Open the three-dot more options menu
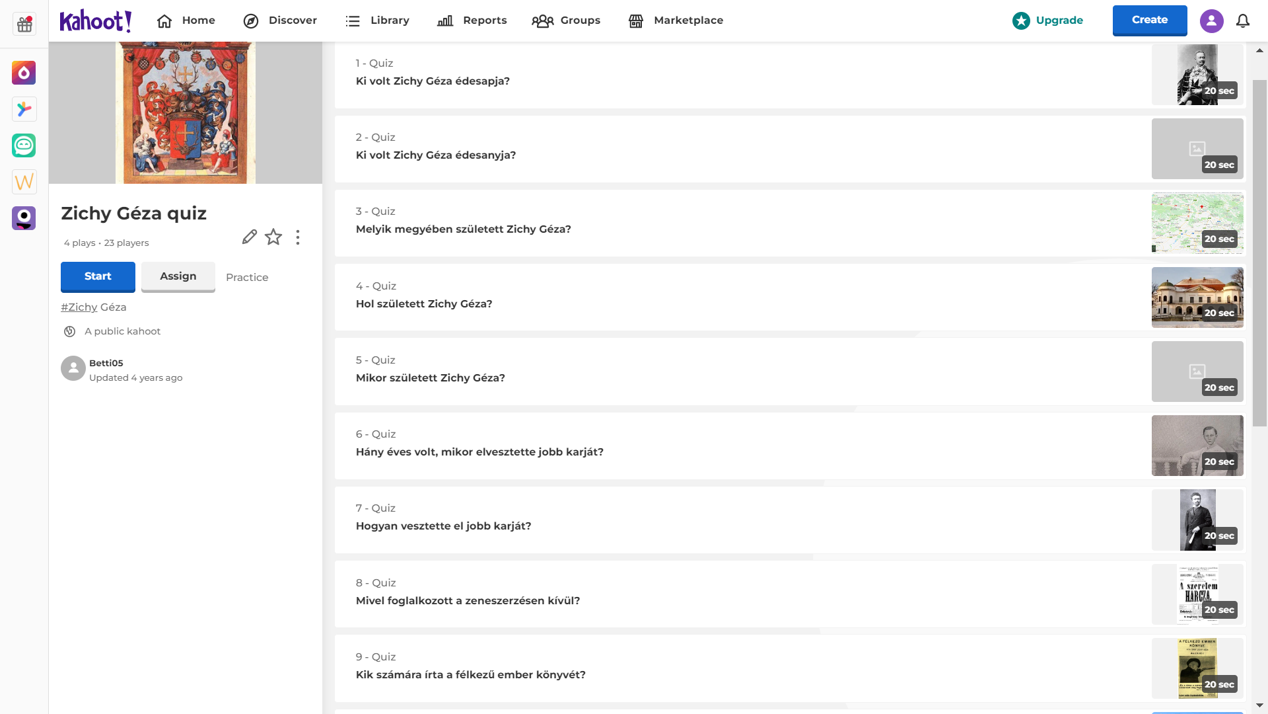This screenshot has height=714, width=1268. point(298,237)
